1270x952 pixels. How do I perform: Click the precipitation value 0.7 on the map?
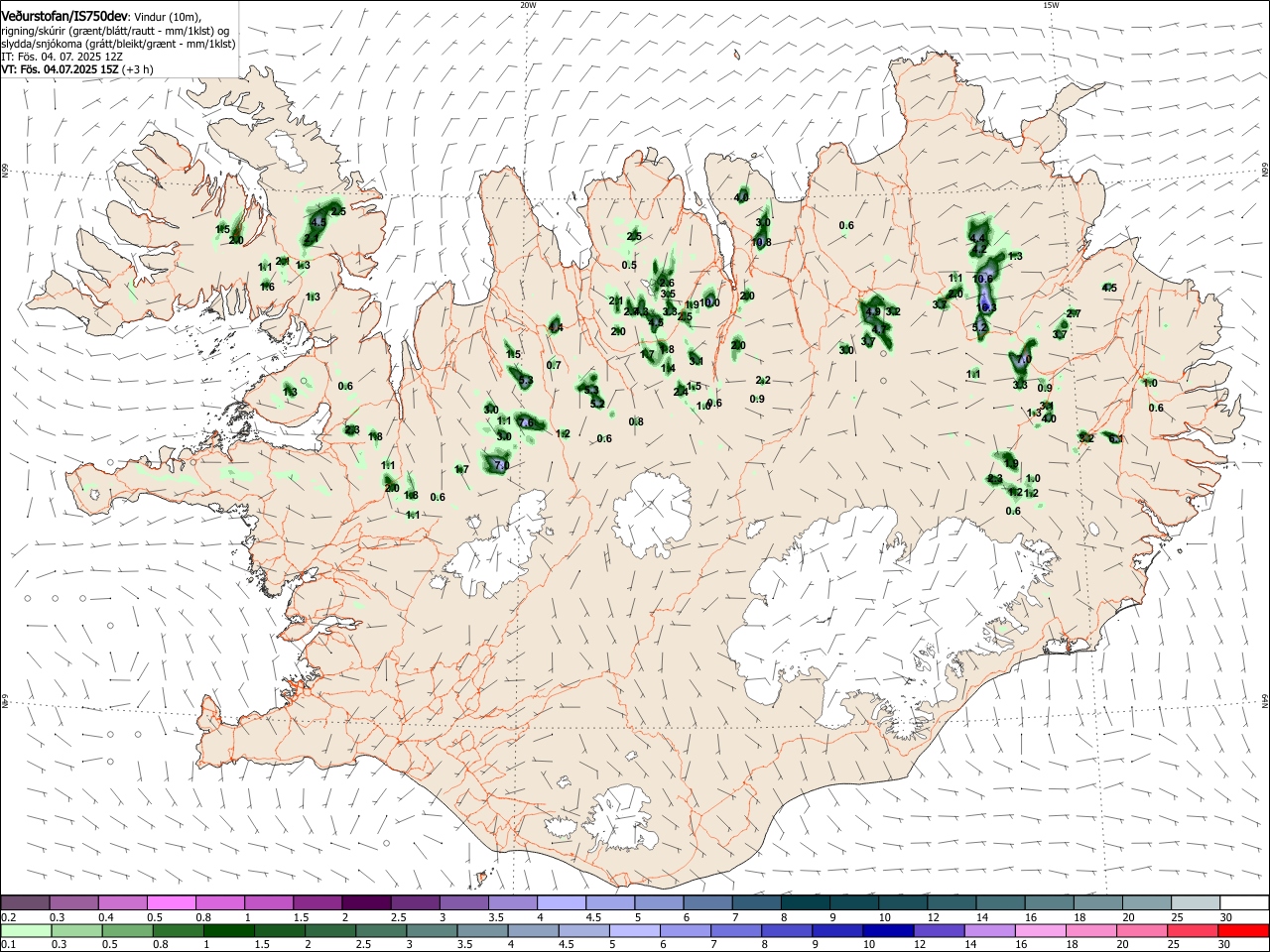point(554,366)
